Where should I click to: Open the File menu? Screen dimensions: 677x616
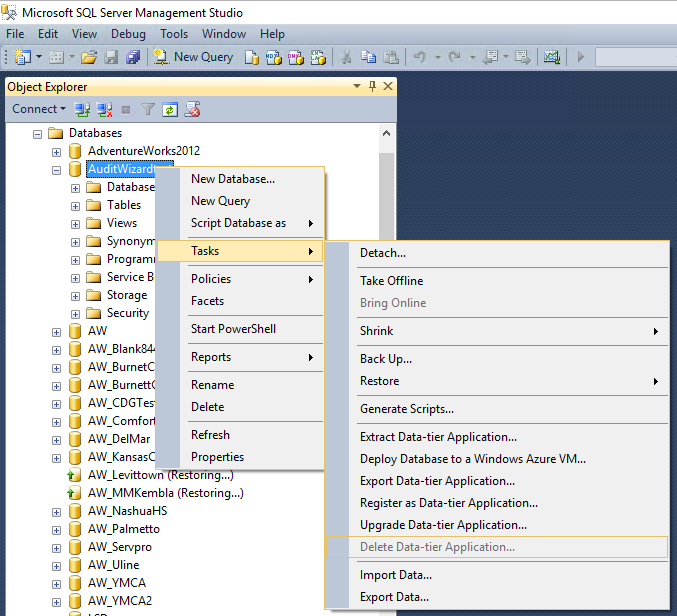tap(15, 34)
